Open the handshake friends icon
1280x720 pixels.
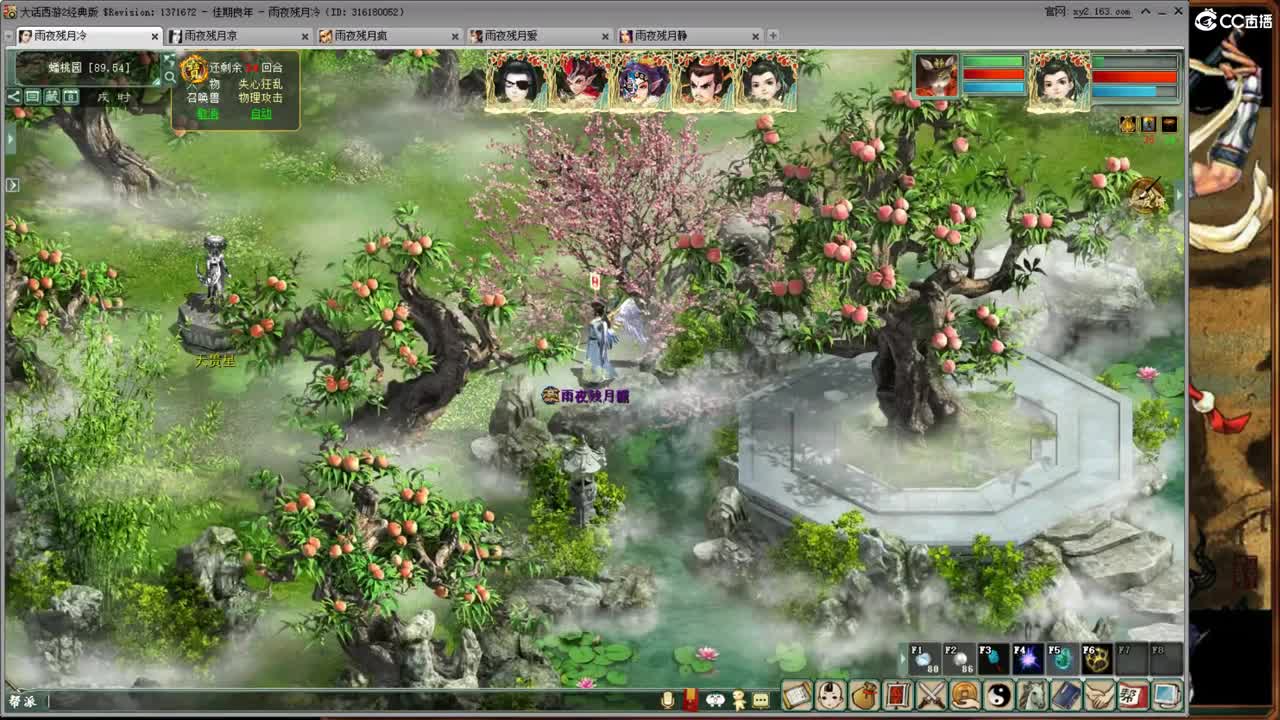tap(1100, 694)
